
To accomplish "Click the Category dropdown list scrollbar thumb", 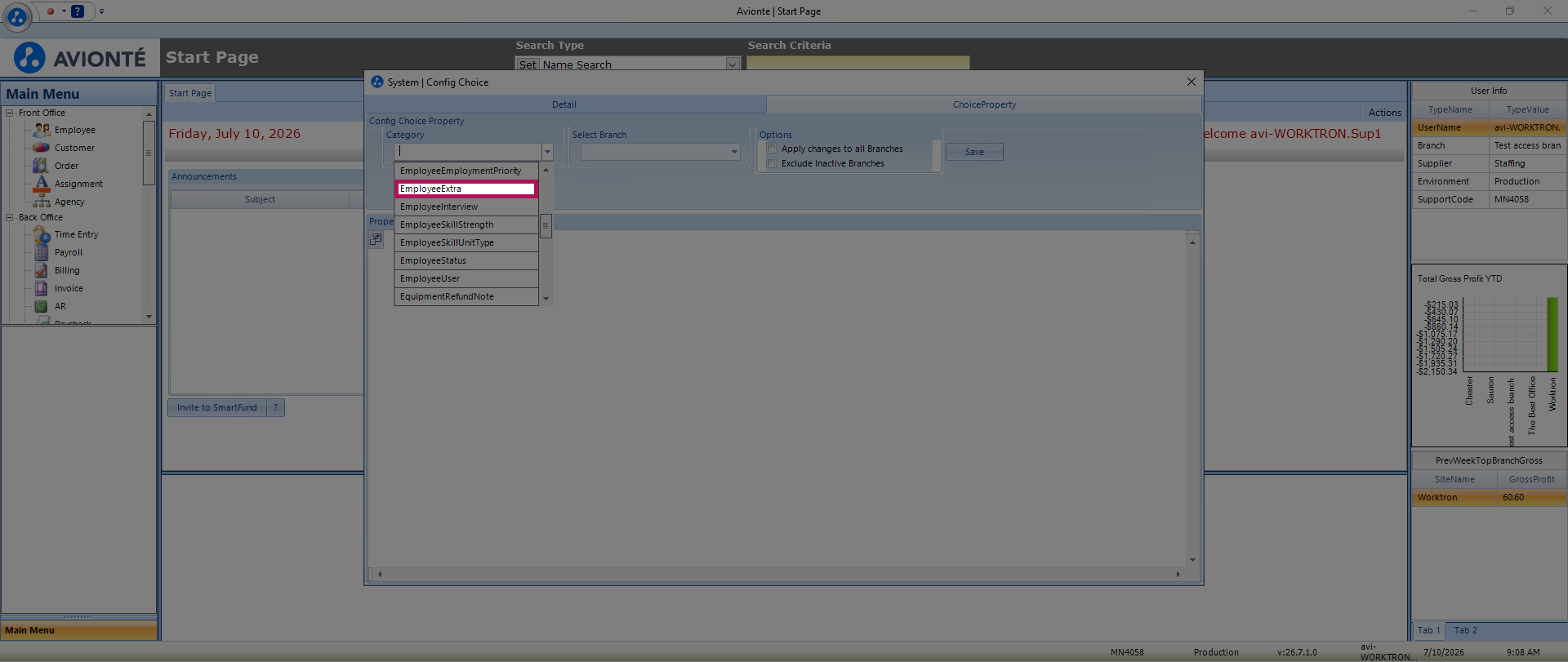I will click(546, 225).
